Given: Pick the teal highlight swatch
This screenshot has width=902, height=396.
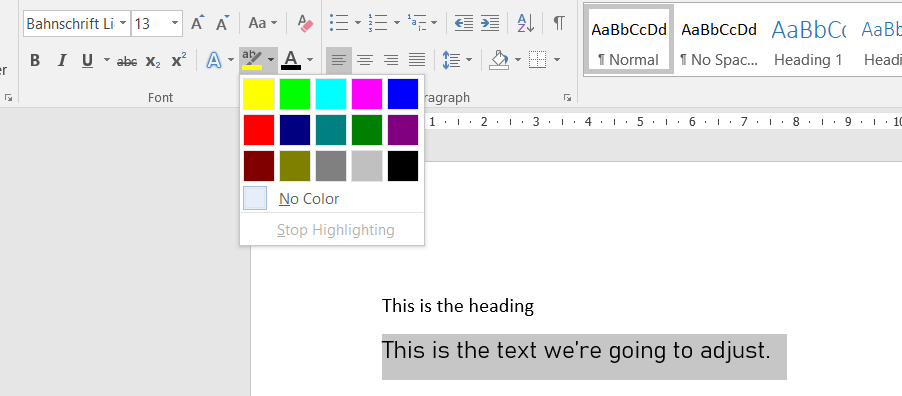Looking at the screenshot, I should (x=331, y=130).
